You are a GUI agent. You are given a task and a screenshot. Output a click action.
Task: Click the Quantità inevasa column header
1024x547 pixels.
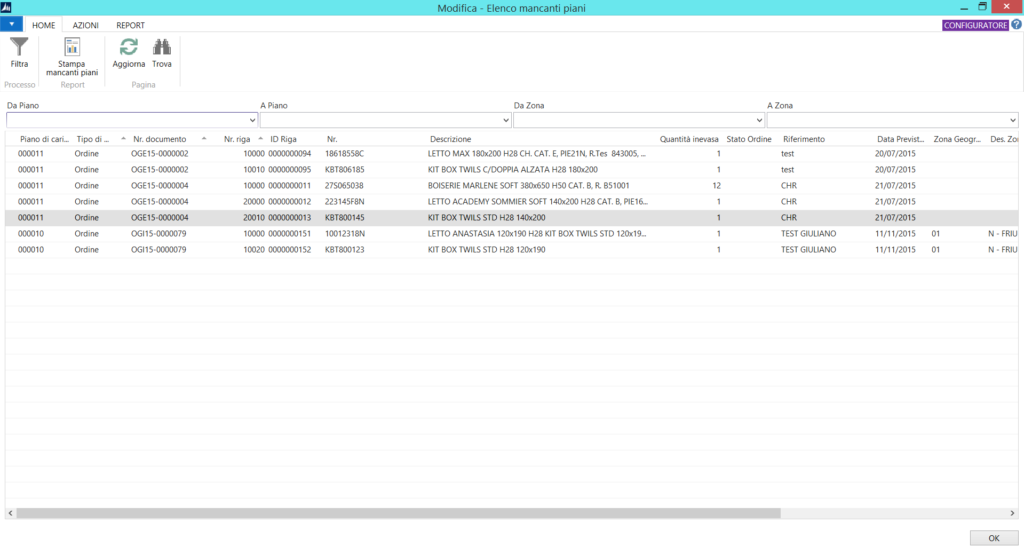689,139
